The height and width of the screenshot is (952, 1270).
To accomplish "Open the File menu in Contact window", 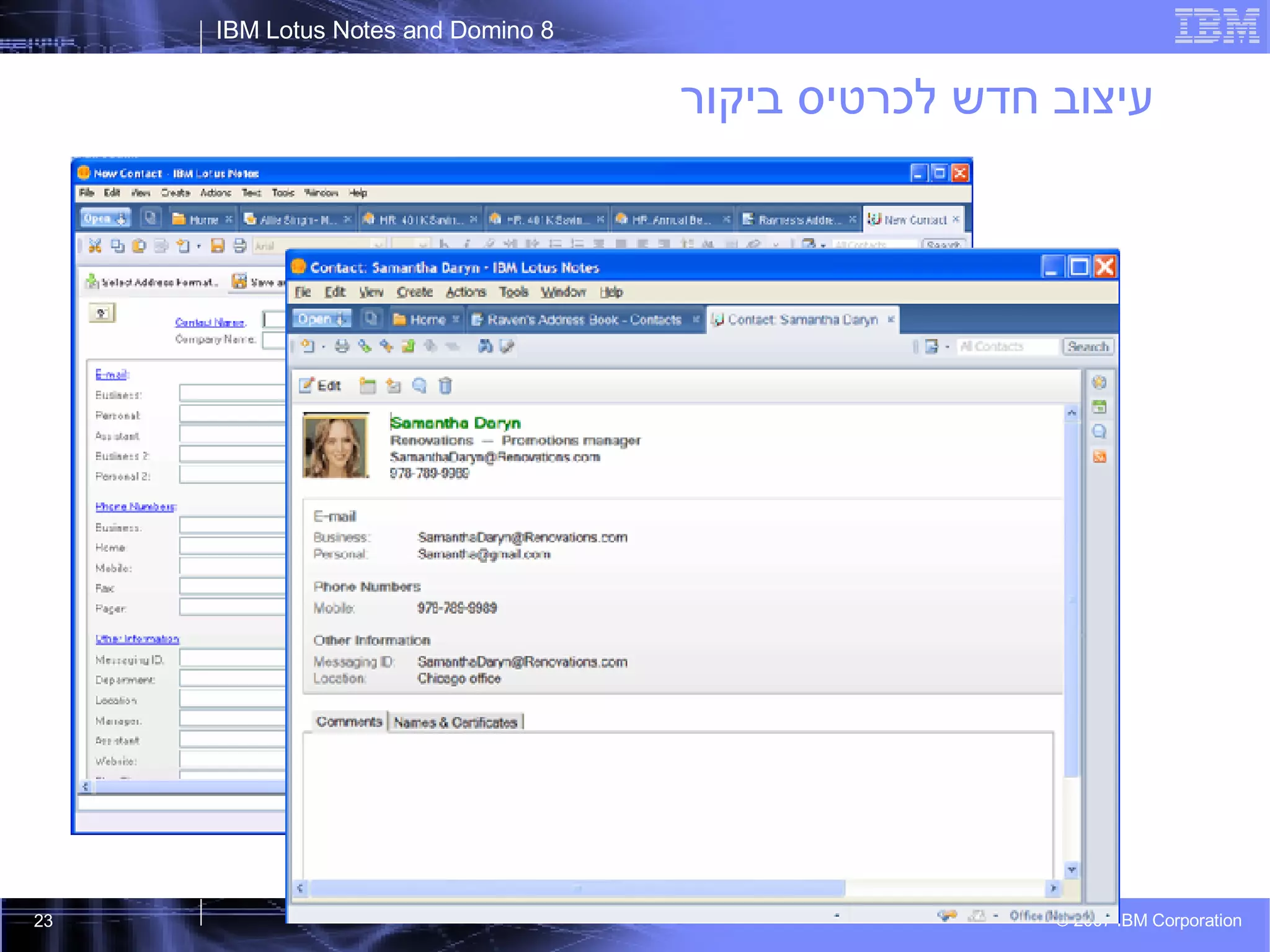I will (303, 292).
